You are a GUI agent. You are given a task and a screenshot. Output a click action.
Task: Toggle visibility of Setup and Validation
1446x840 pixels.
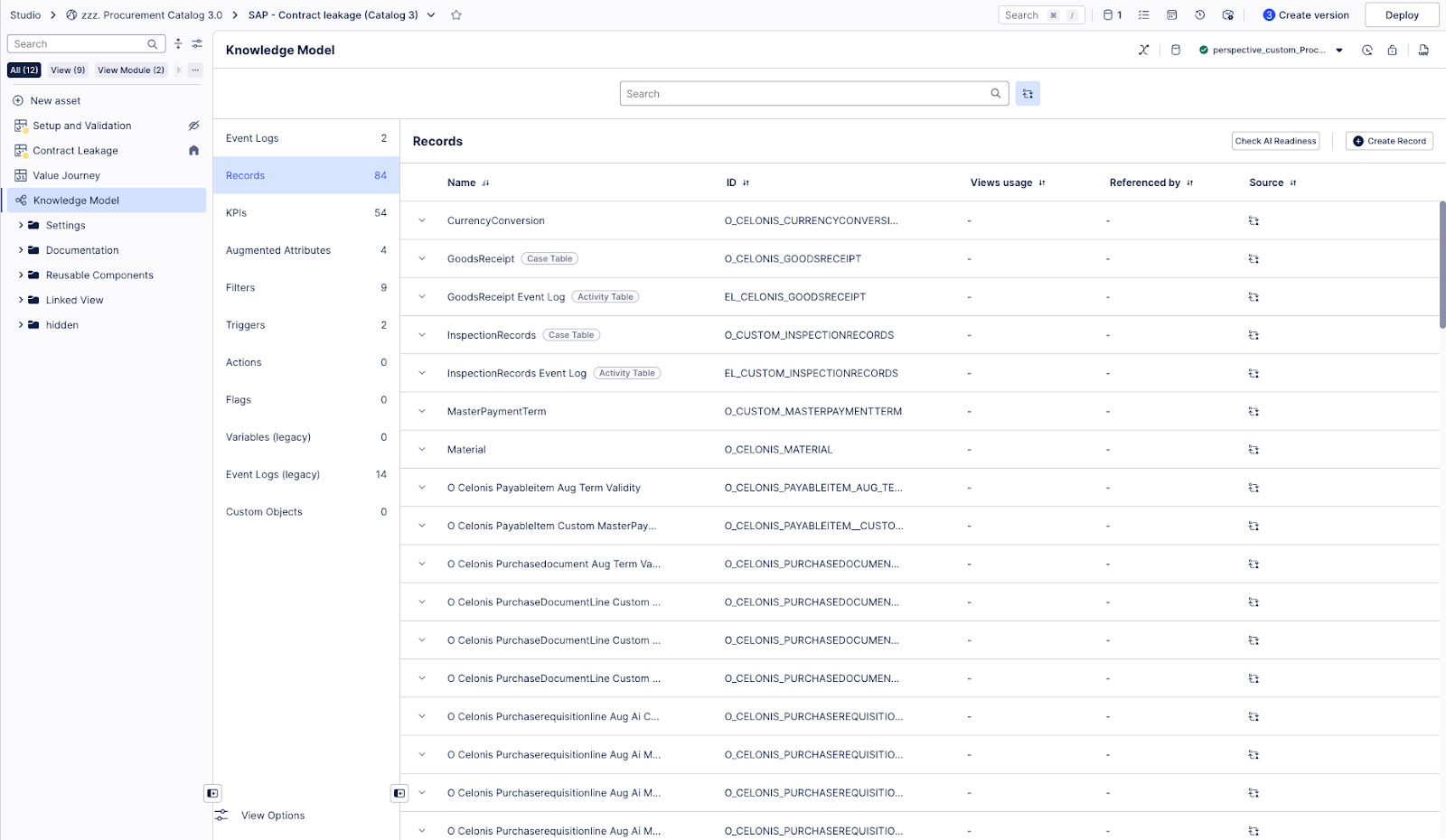coord(193,126)
